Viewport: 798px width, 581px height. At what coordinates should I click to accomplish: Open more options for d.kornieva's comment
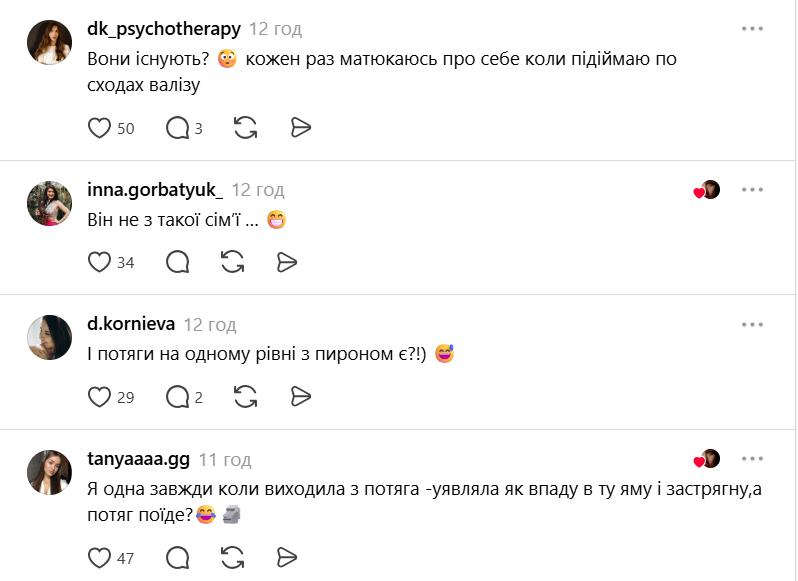point(752,324)
